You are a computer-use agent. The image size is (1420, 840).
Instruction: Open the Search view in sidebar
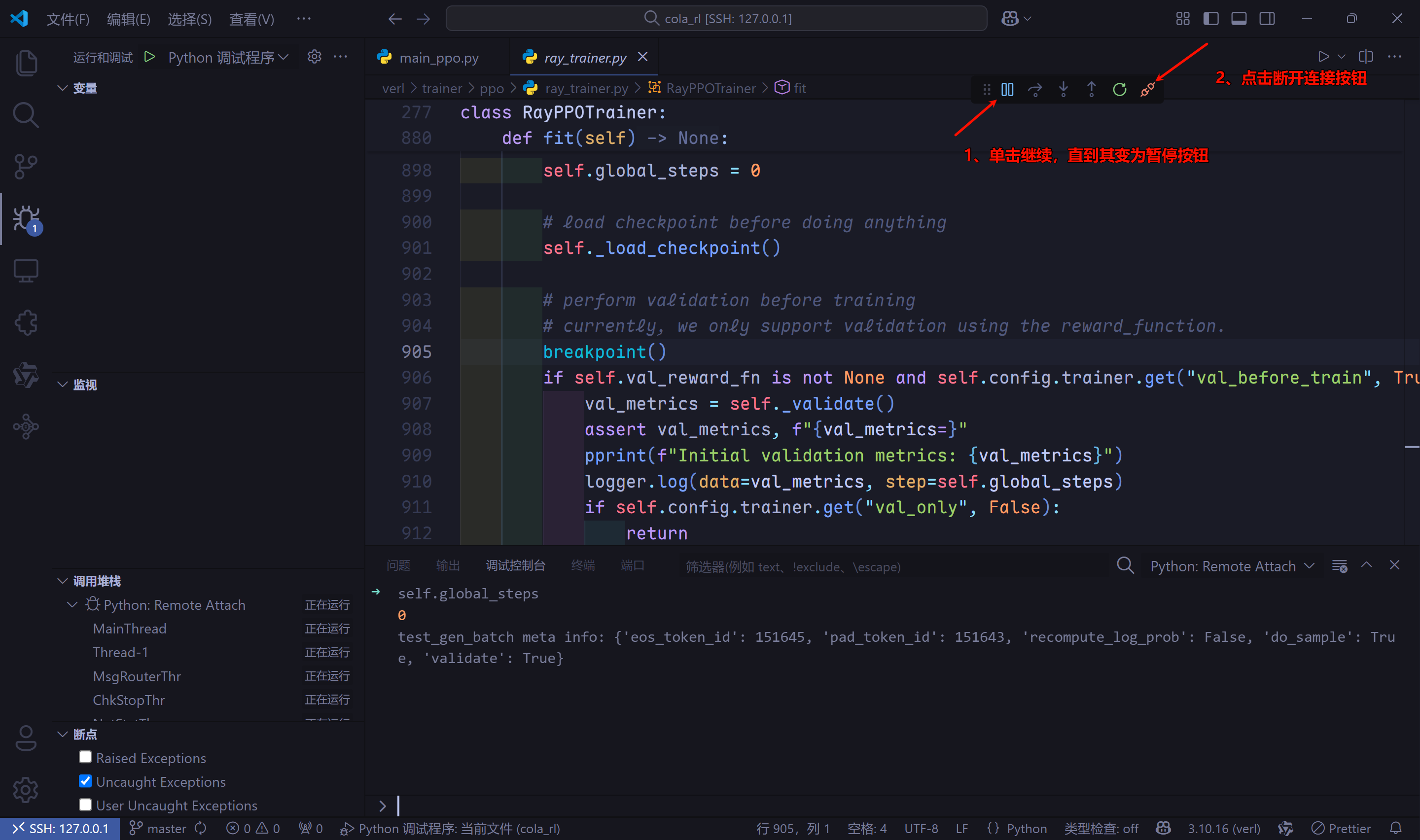pyautogui.click(x=26, y=115)
